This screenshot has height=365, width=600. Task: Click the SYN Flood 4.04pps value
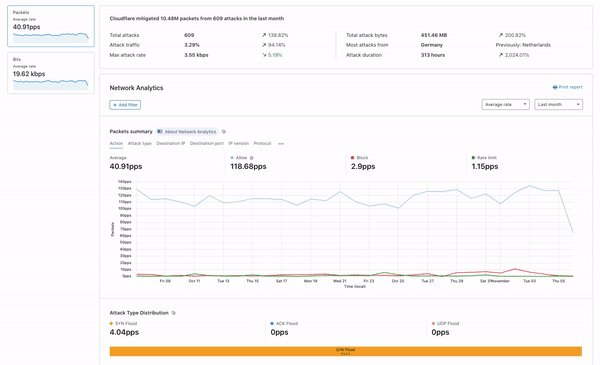pos(124,332)
